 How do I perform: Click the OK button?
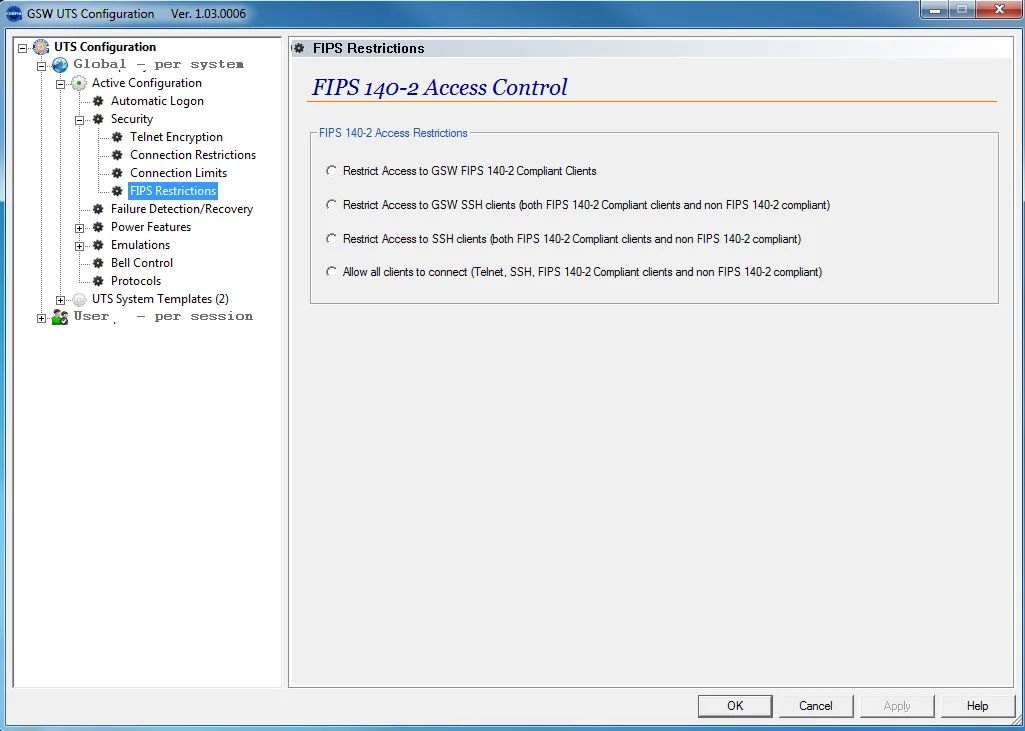click(x=735, y=706)
